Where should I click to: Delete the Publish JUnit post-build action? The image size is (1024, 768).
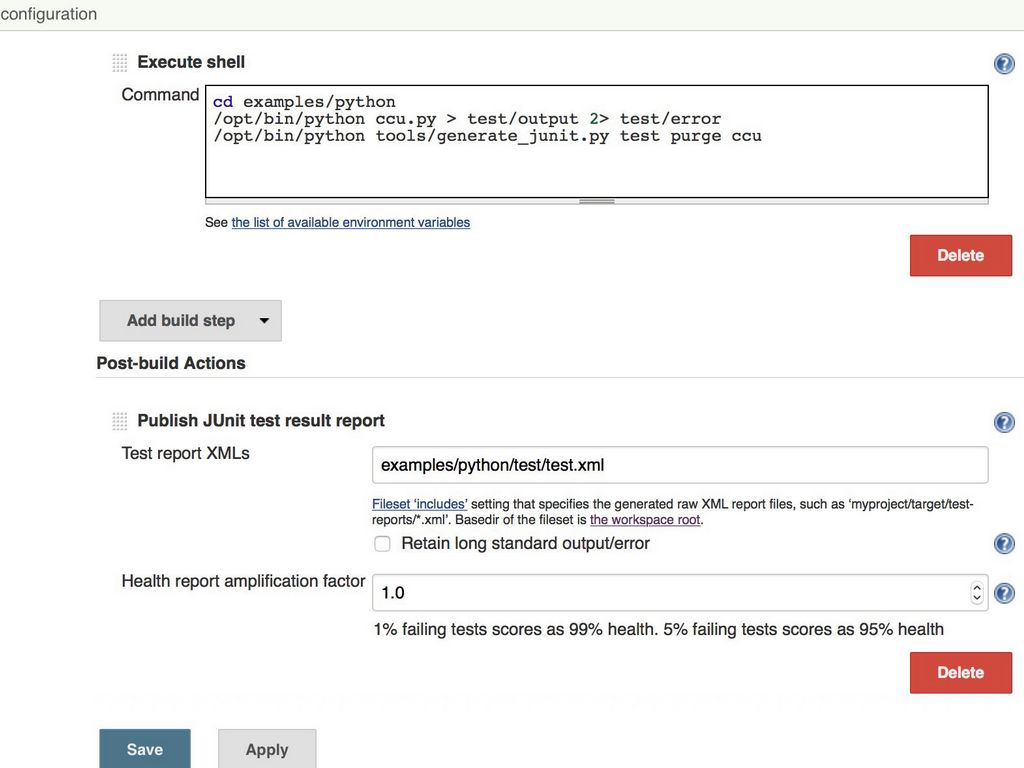(960, 673)
